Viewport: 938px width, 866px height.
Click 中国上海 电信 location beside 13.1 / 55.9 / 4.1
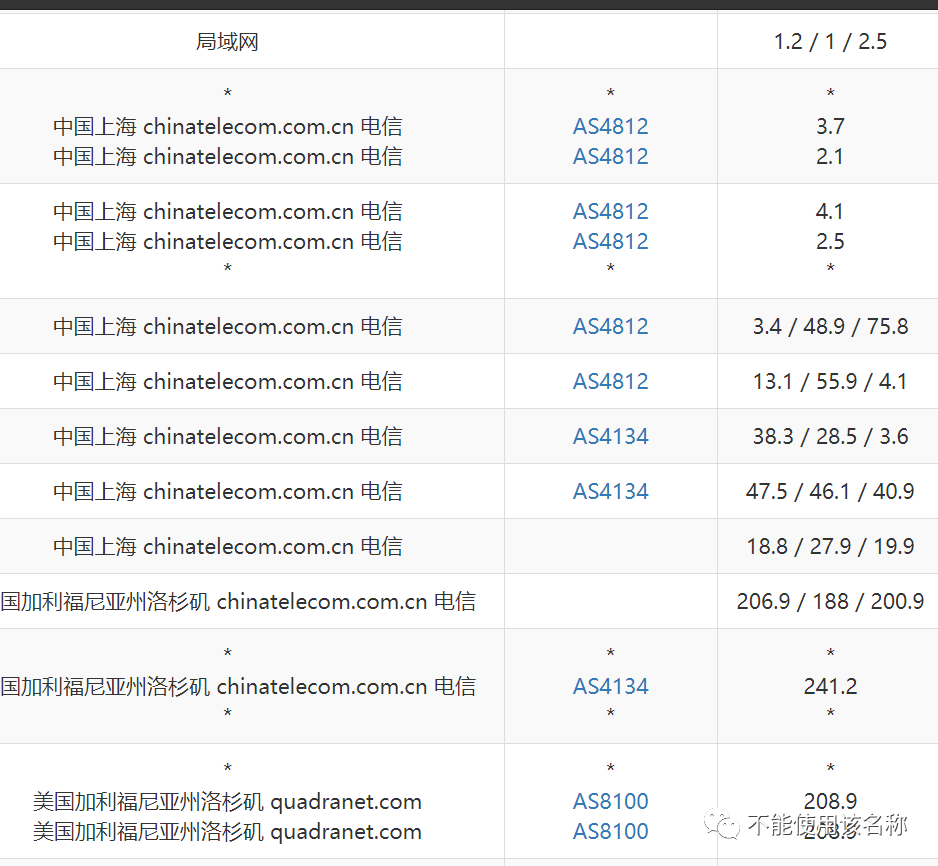pos(227,381)
